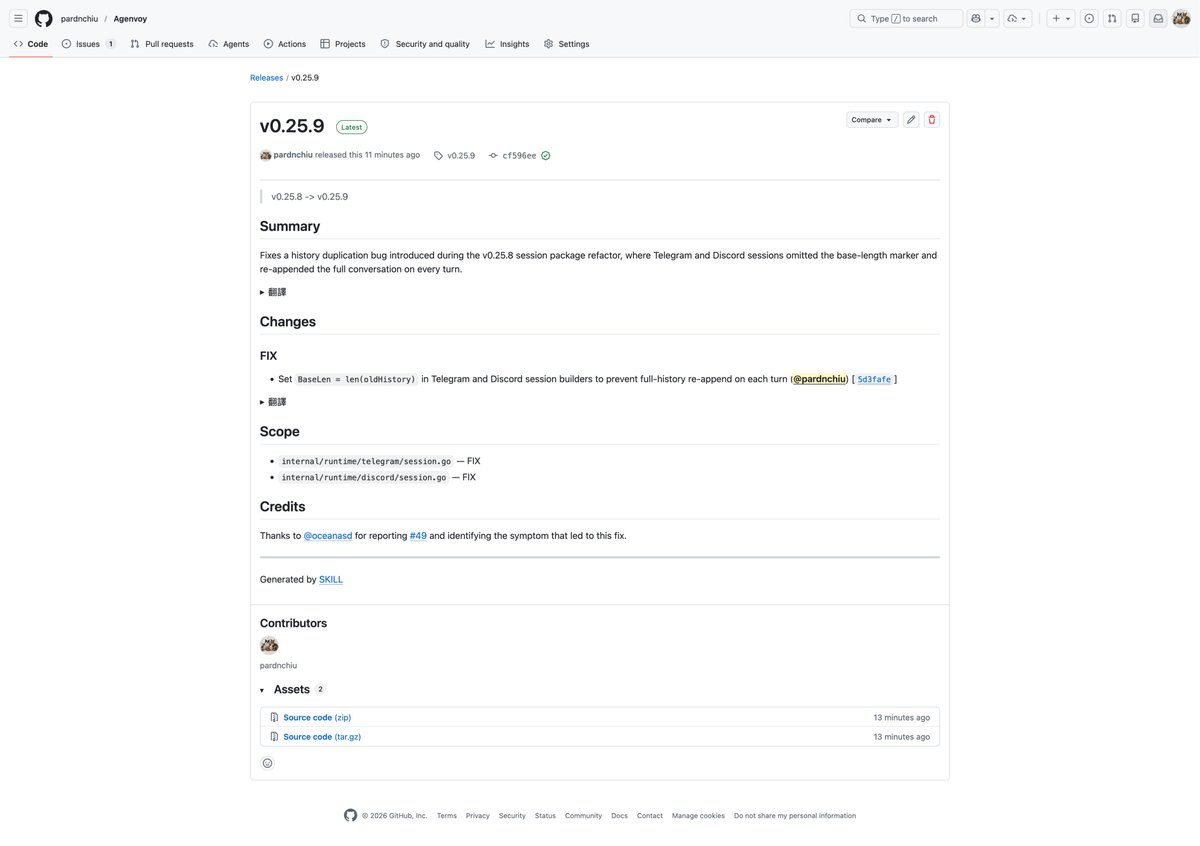The width and height of the screenshot is (1200, 846).
Task: Go to Agenvoy repository in breadcrumb
Action: (131, 19)
